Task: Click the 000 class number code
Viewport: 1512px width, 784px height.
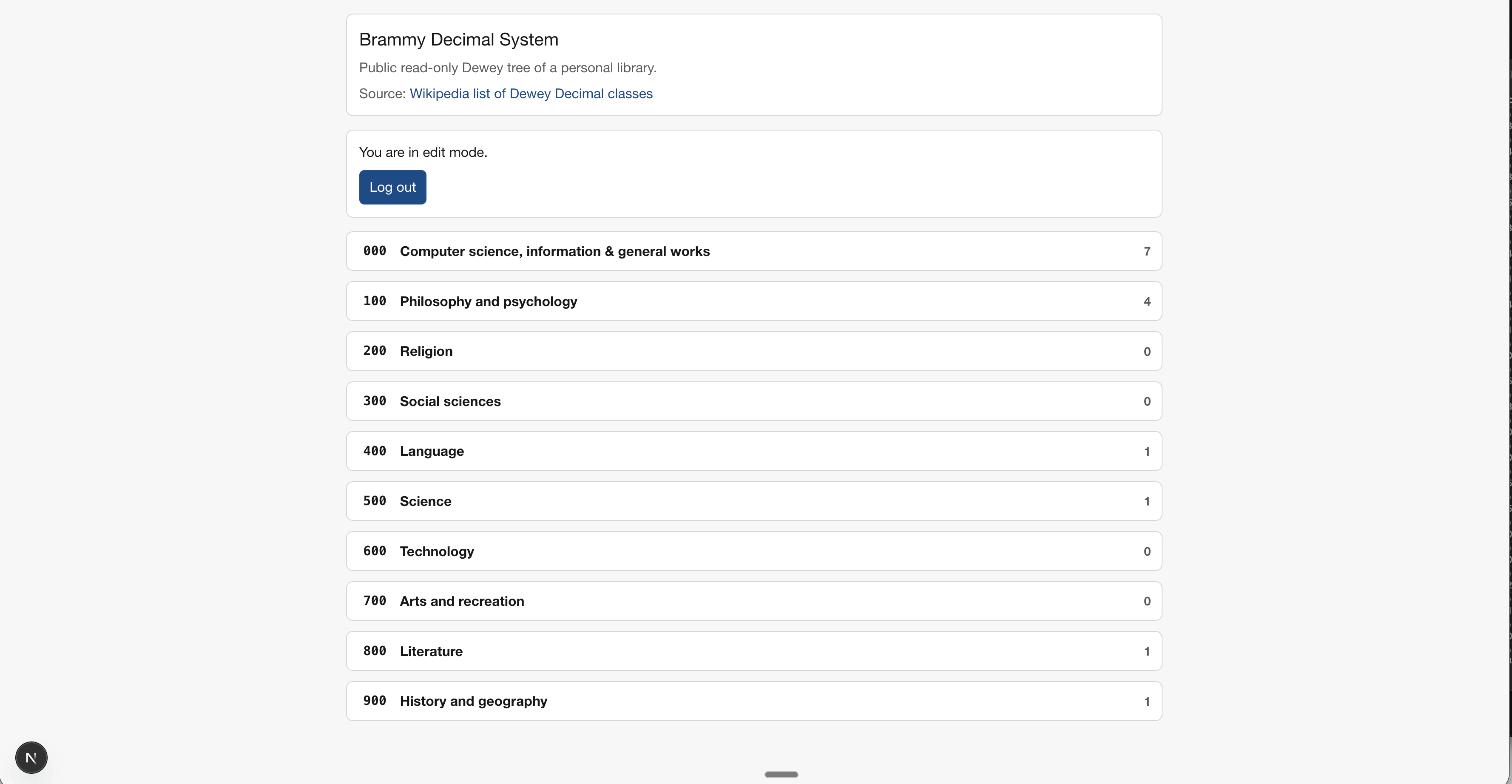Action: (x=375, y=251)
